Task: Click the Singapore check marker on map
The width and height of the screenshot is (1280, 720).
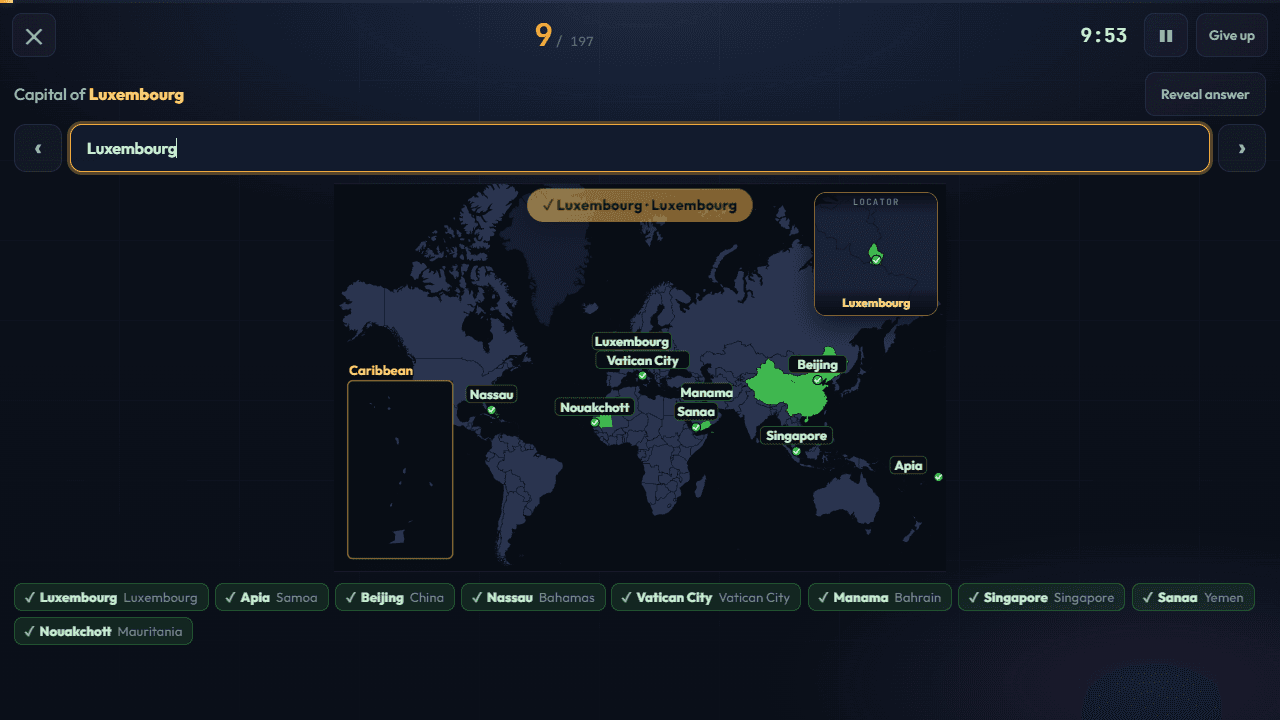Action: (796, 451)
